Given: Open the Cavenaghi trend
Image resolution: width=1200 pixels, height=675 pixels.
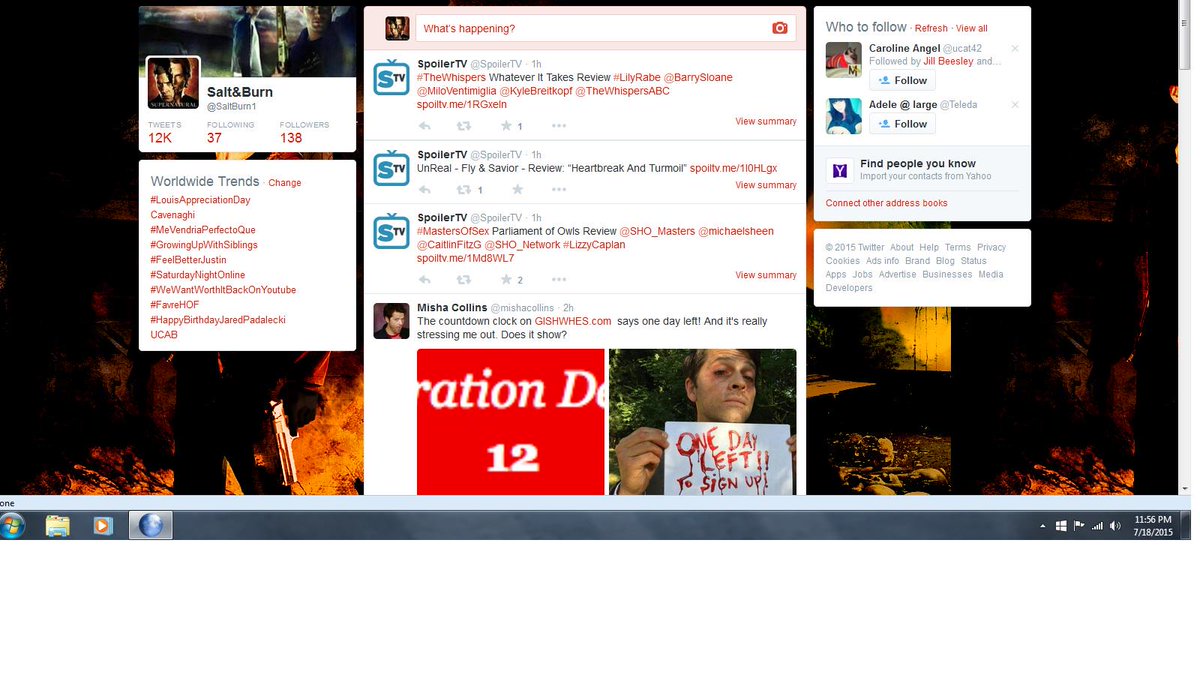Looking at the screenshot, I should pos(172,215).
